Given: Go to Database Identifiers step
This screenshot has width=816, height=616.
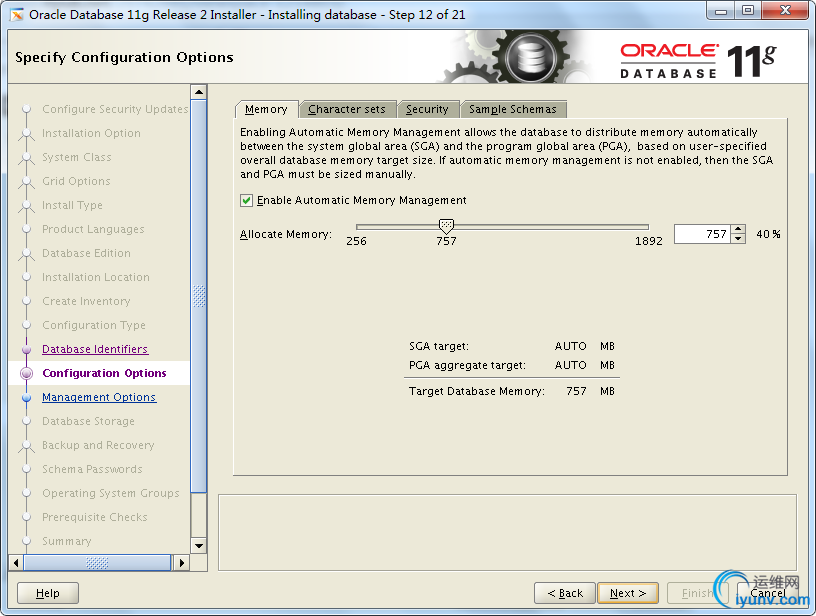Looking at the screenshot, I should (x=95, y=349).
